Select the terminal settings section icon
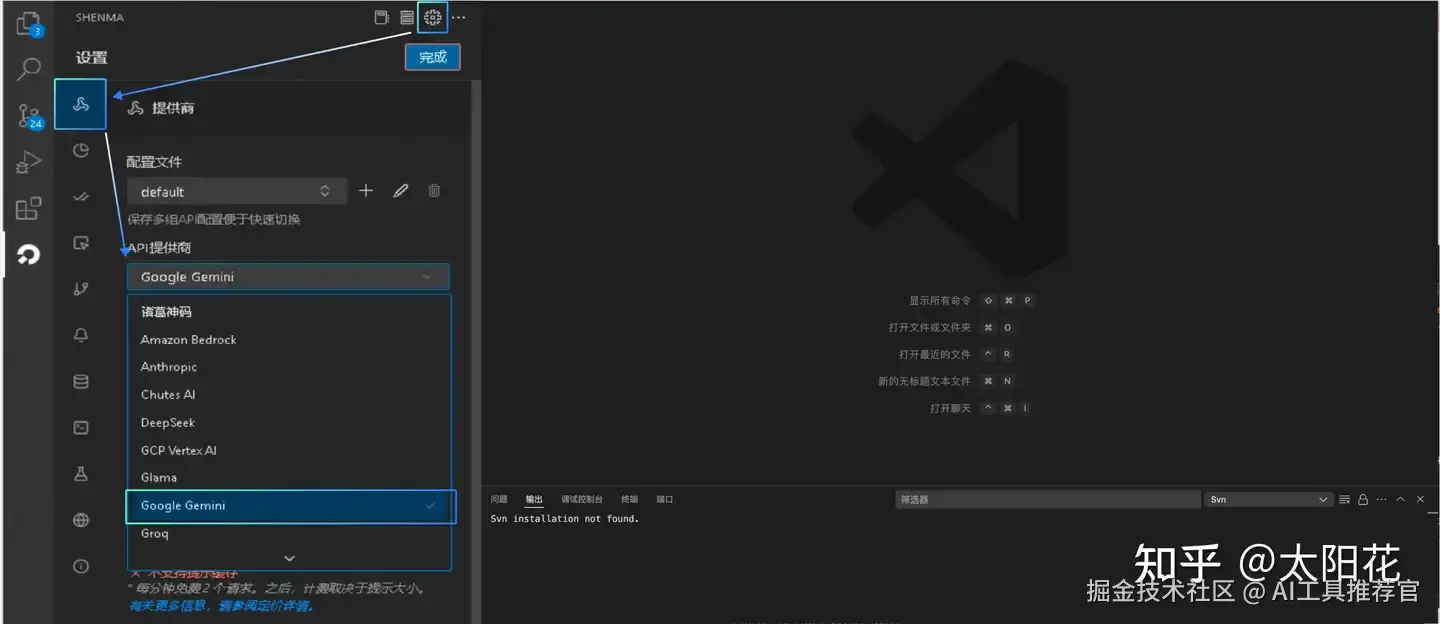The height and width of the screenshot is (624, 1440). click(81, 427)
